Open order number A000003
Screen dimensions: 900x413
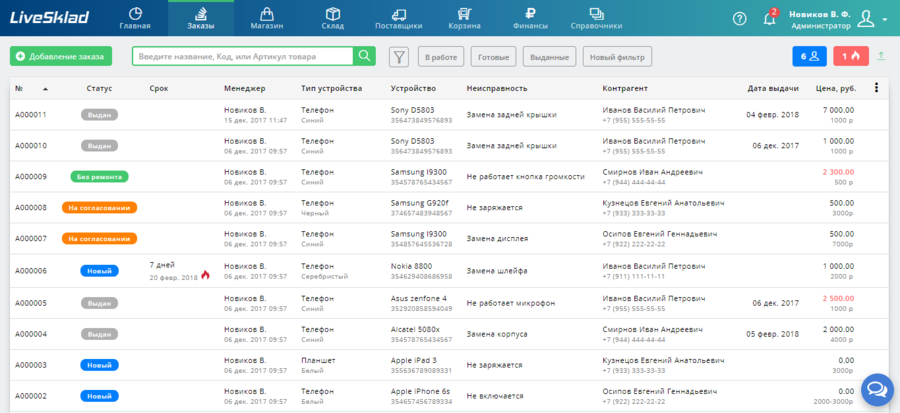point(30,365)
